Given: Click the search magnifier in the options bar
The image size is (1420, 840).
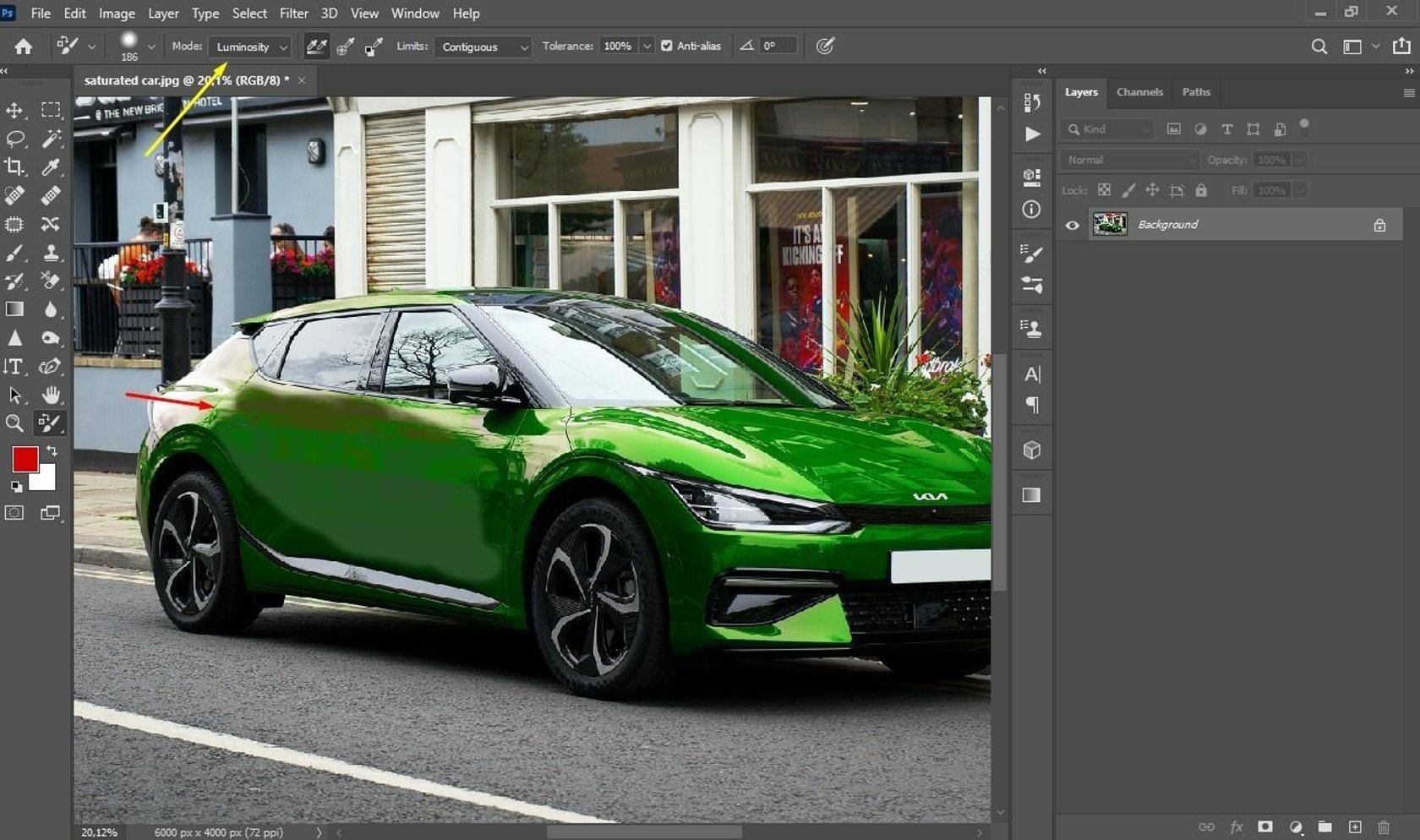Looking at the screenshot, I should (1319, 46).
